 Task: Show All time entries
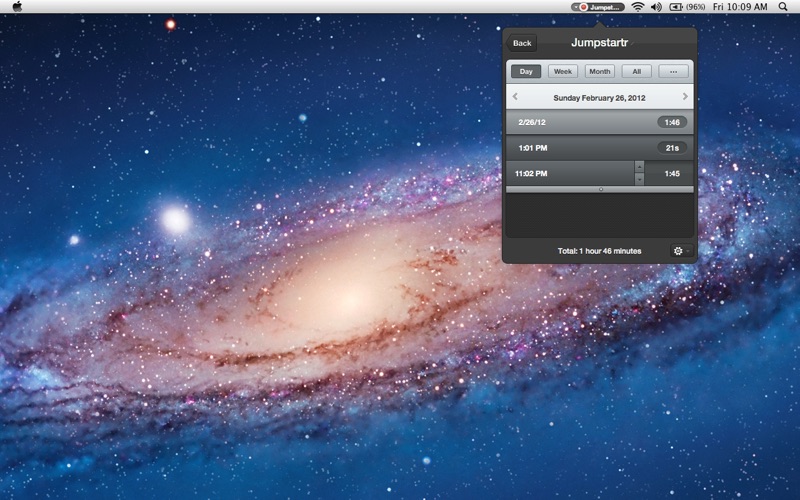(x=637, y=71)
